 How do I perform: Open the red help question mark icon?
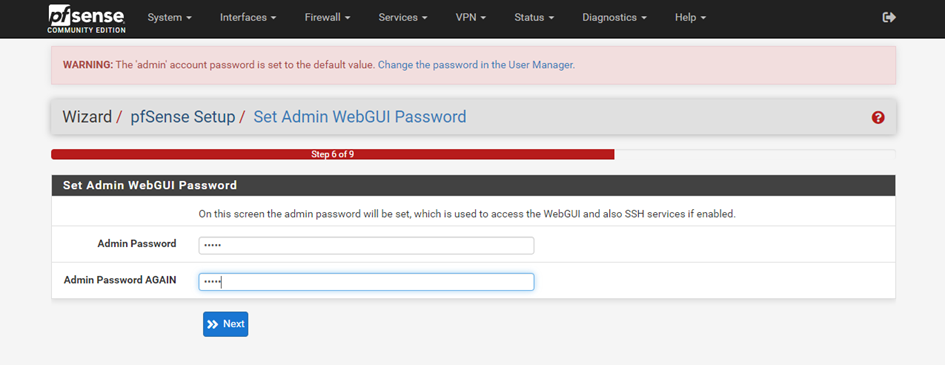click(878, 117)
